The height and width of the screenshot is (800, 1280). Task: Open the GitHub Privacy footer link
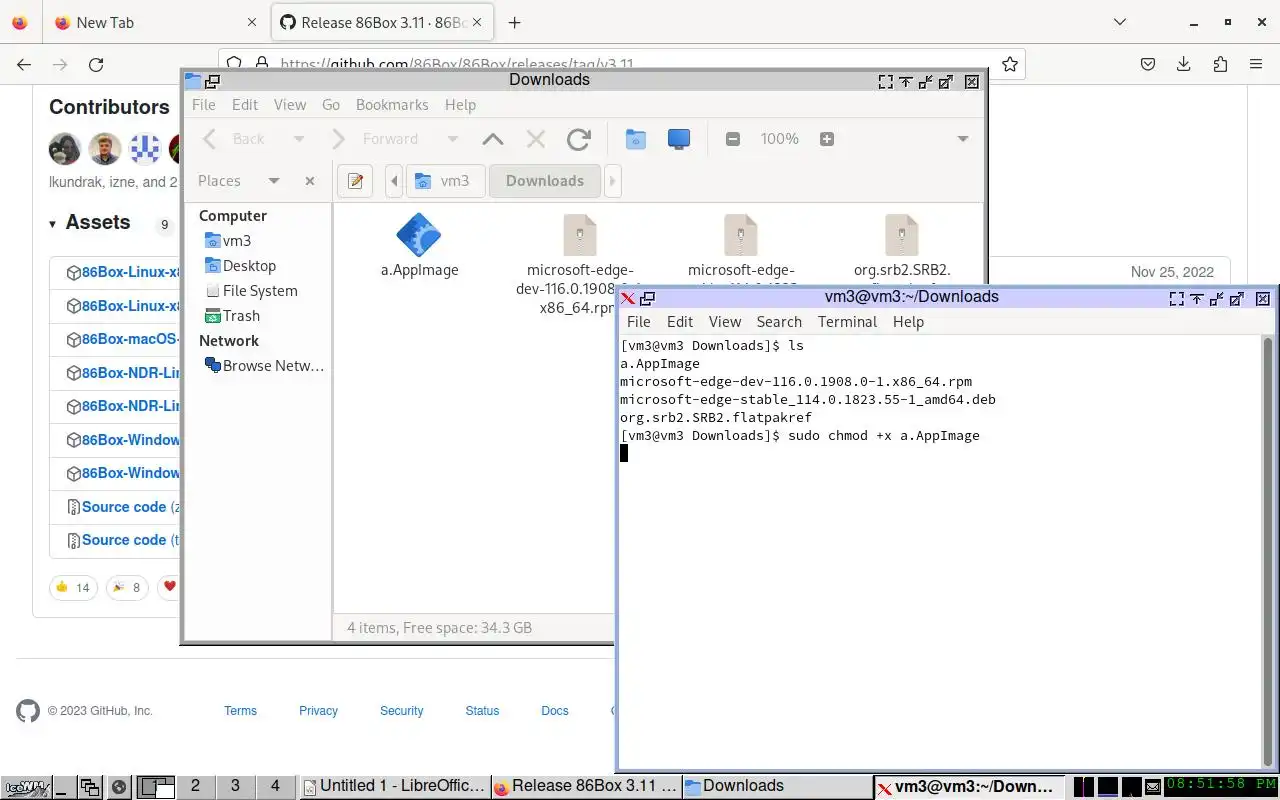coord(318,711)
